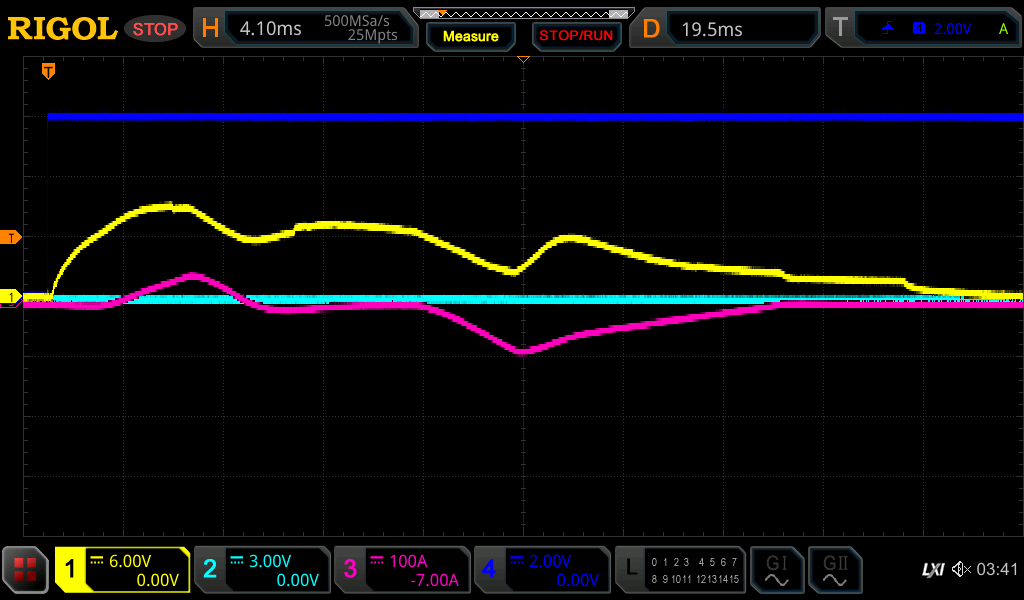Viewport: 1024px width, 600px height.
Task: Click the yellow channel 1 ground marker
Action: (x=11, y=297)
